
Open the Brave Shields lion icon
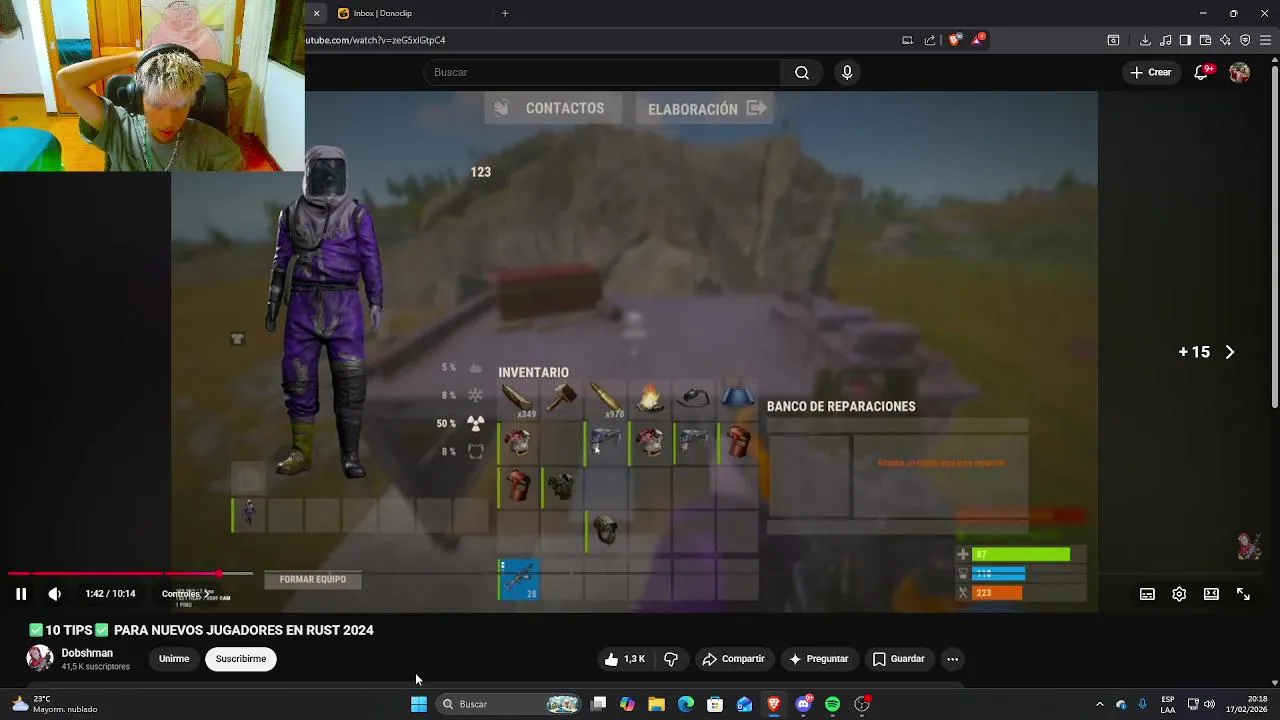pyautogui.click(x=954, y=40)
